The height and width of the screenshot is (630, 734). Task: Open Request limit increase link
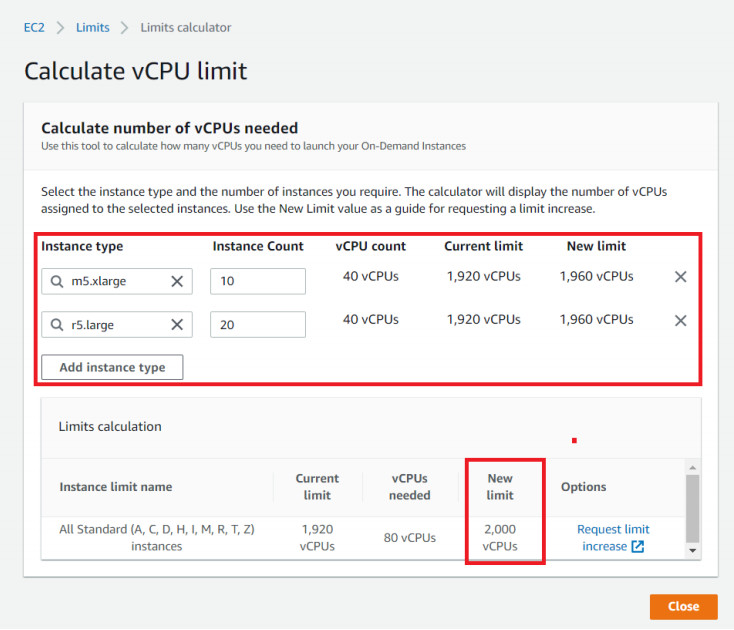(x=613, y=538)
